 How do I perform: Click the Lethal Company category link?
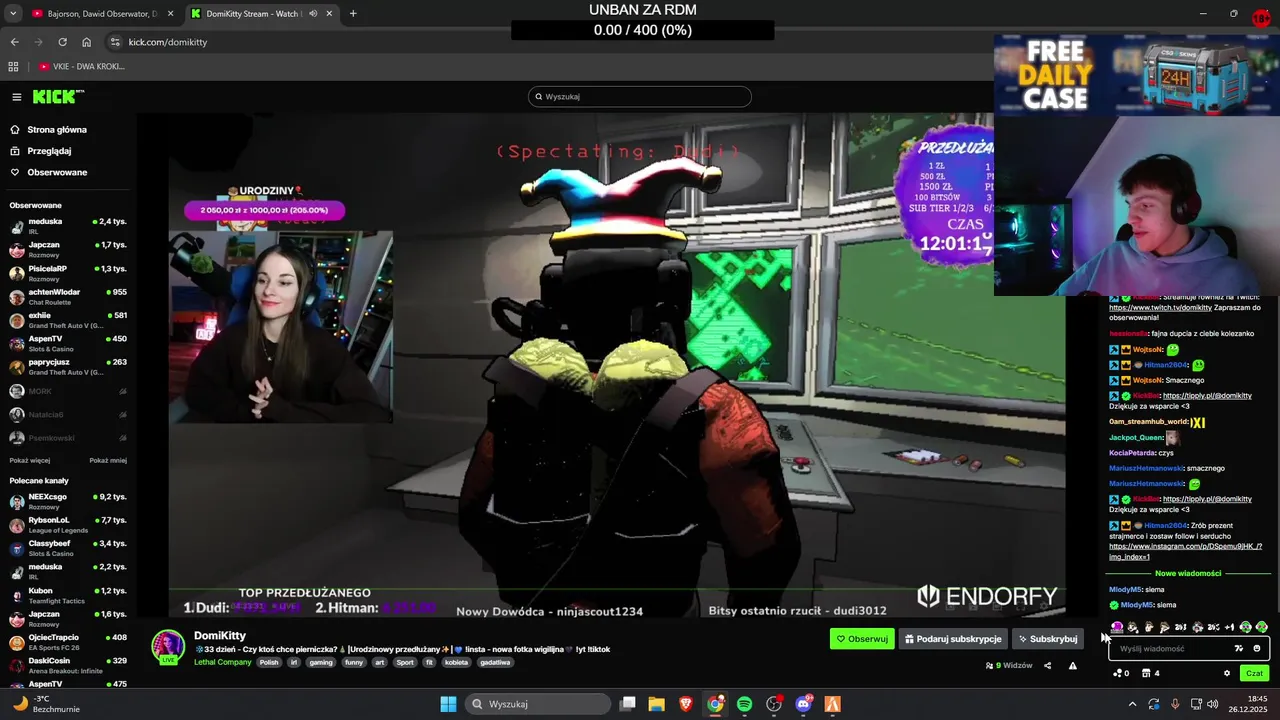click(x=223, y=662)
